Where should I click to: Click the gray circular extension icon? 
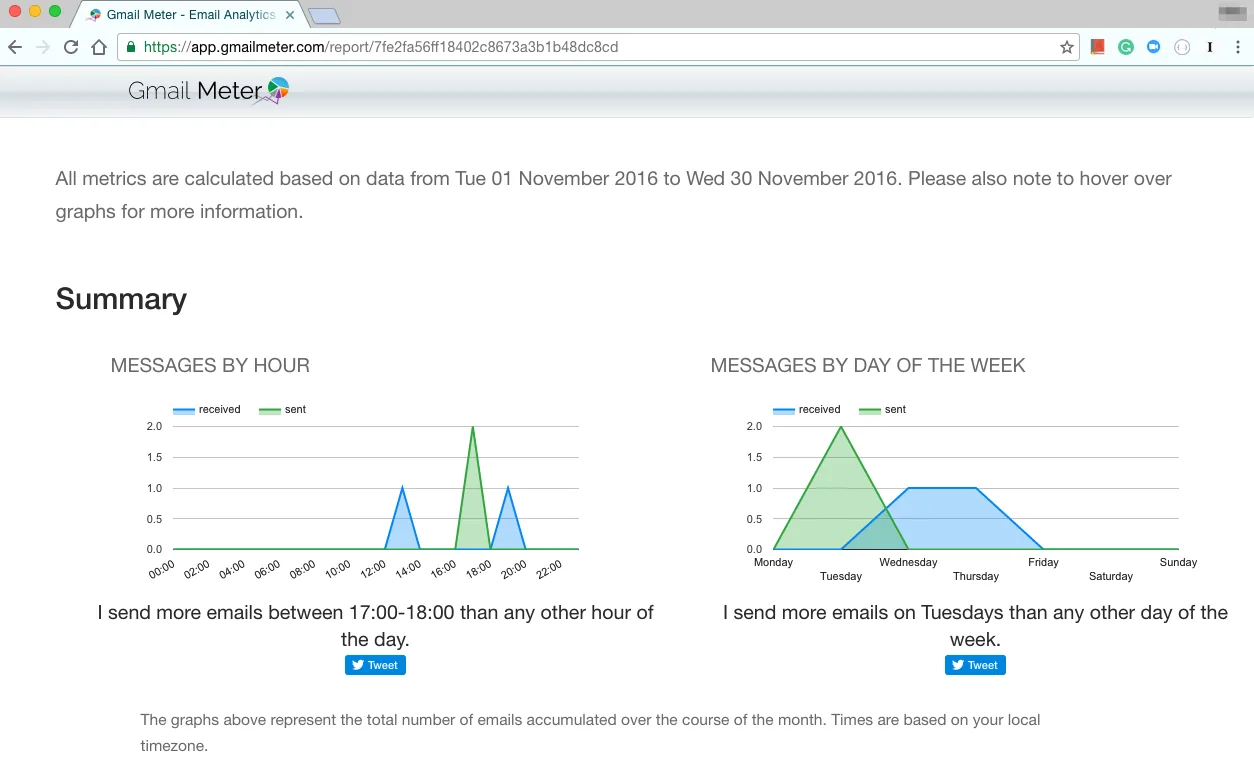pos(1182,47)
